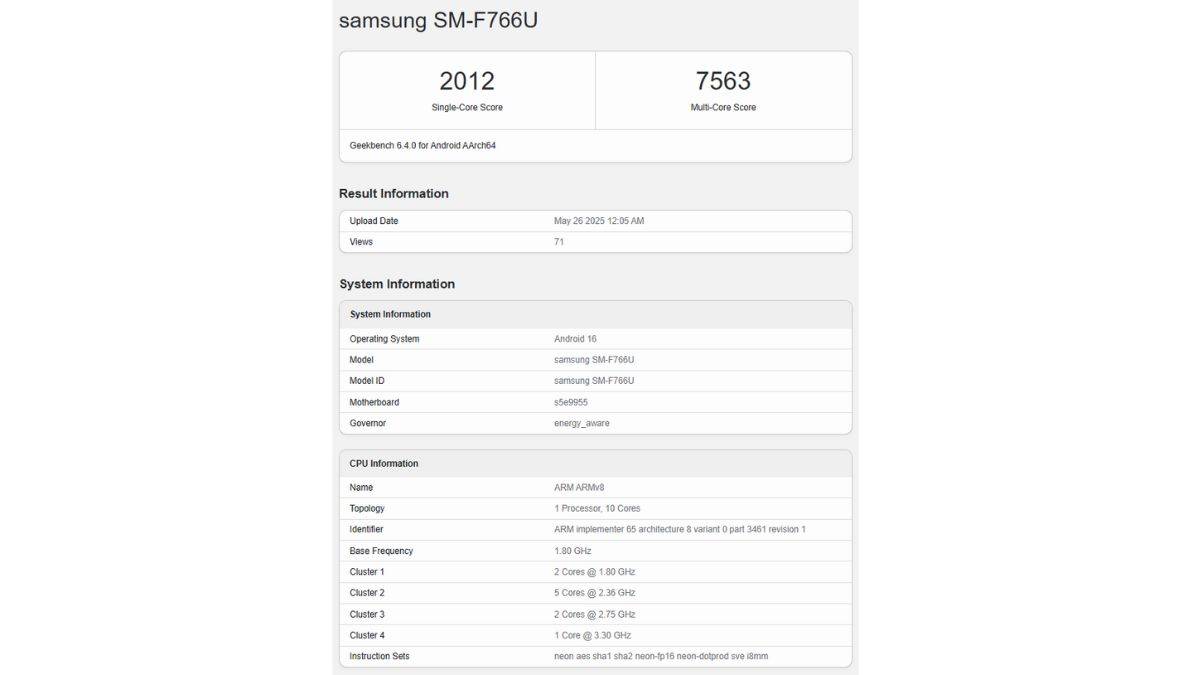The height and width of the screenshot is (675, 1200).
Task: Click the 7563 multi-core score value
Action: pyautogui.click(x=723, y=81)
